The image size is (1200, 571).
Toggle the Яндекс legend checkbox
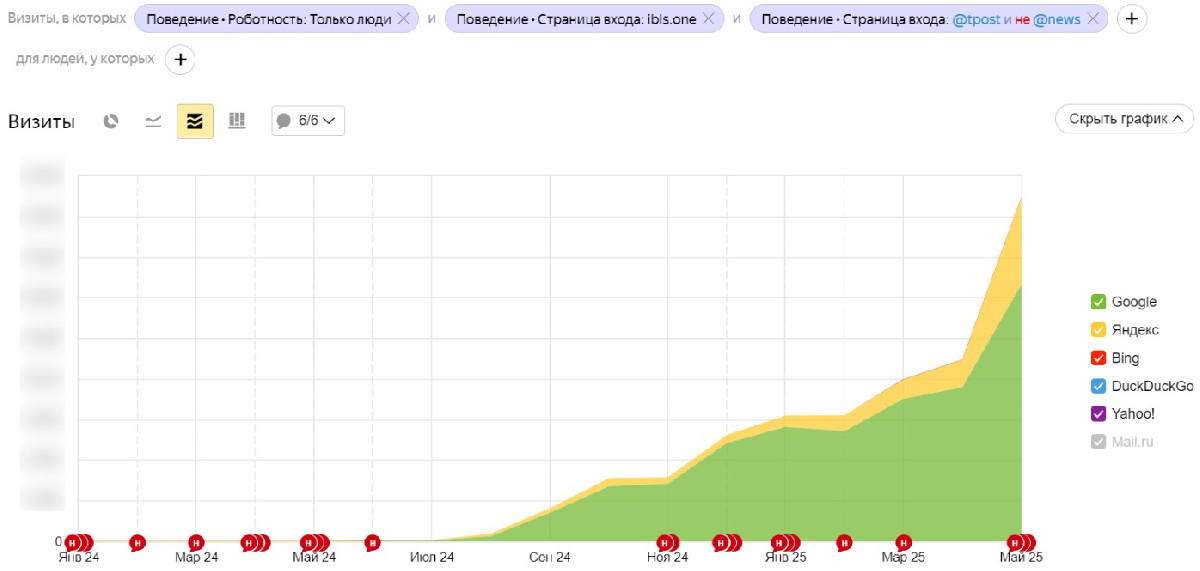1098,330
